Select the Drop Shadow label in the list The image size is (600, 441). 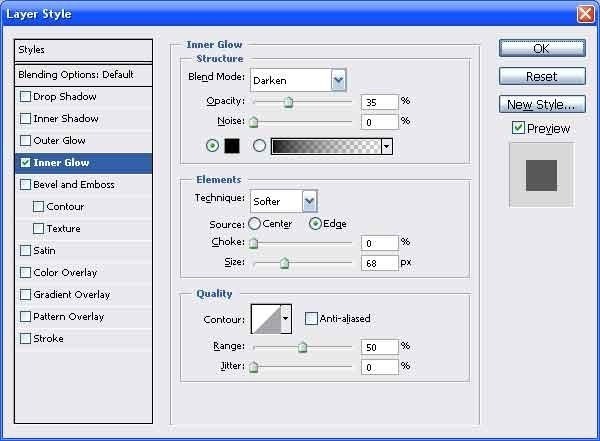click(x=65, y=96)
